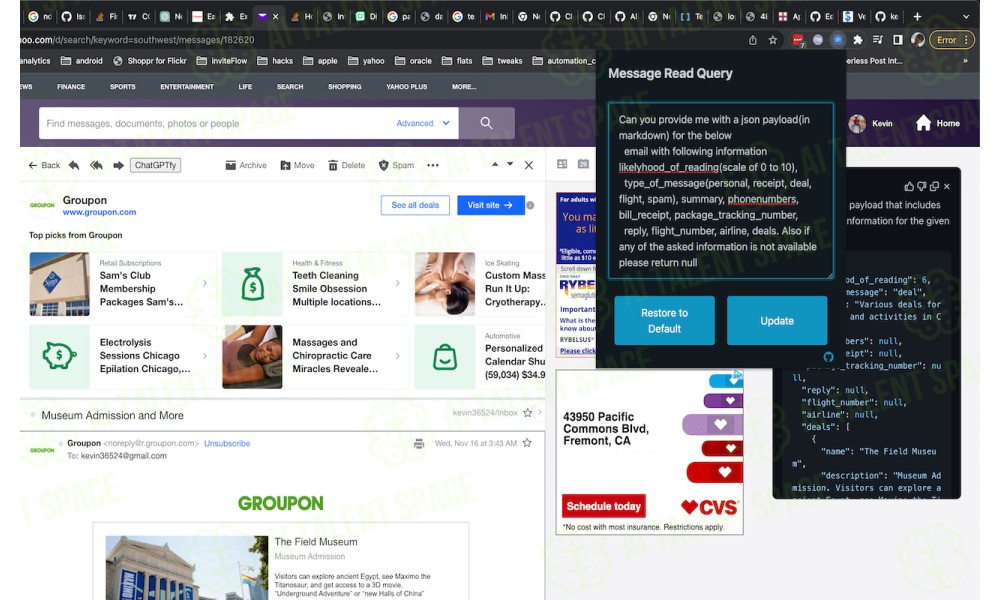The height and width of the screenshot is (600, 1000).
Task: Go to previous message with up triangle
Action: point(495,165)
